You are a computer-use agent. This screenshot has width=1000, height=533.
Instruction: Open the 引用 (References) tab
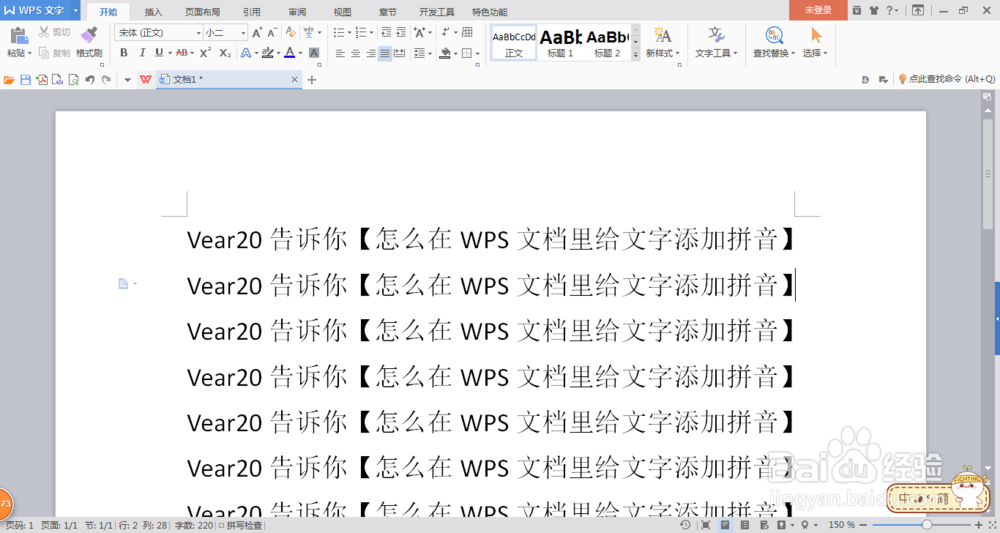(251, 11)
